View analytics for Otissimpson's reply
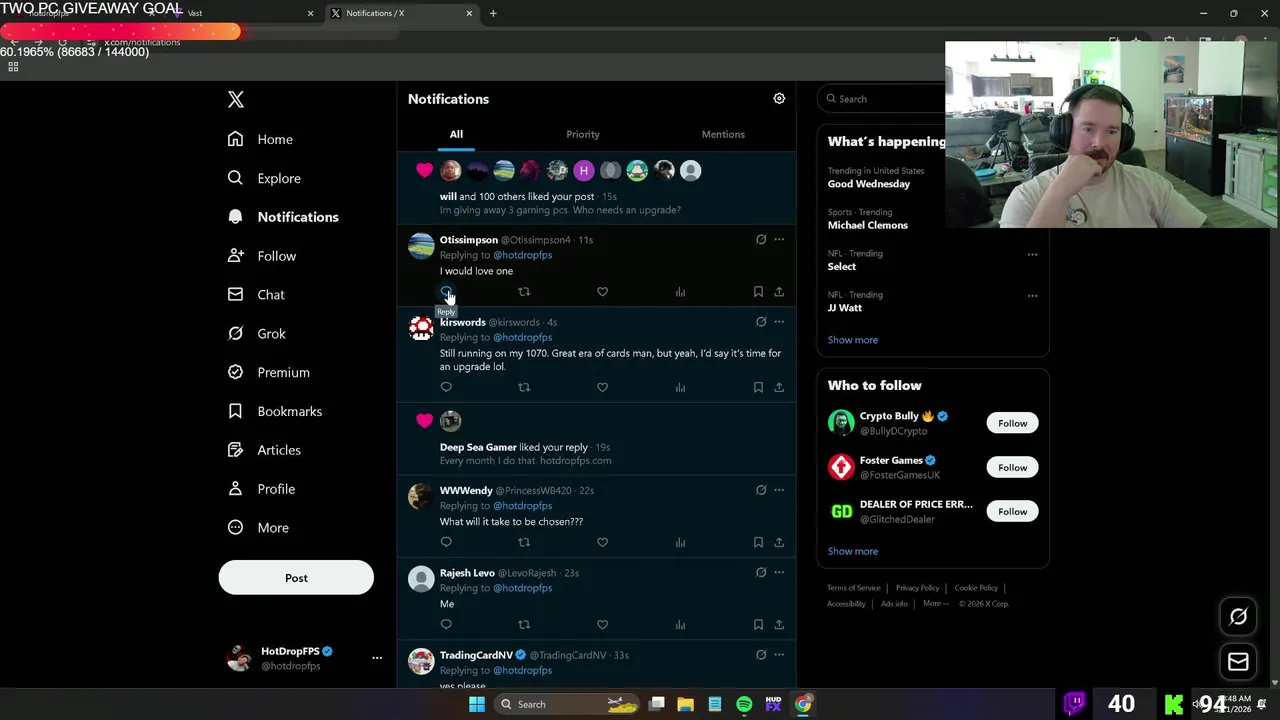The height and width of the screenshot is (720, 1280). click(x=680, y=292)
